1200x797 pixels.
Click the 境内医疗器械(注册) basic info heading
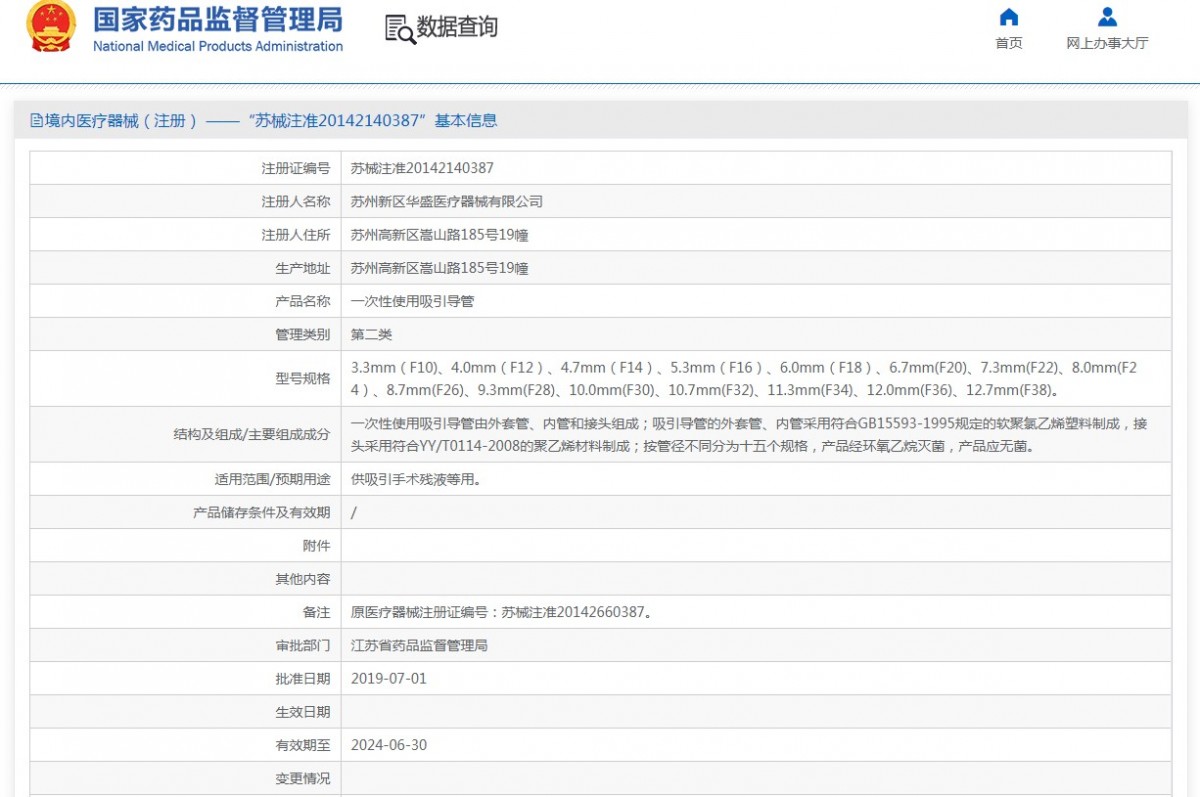click(x=264, y=121)
